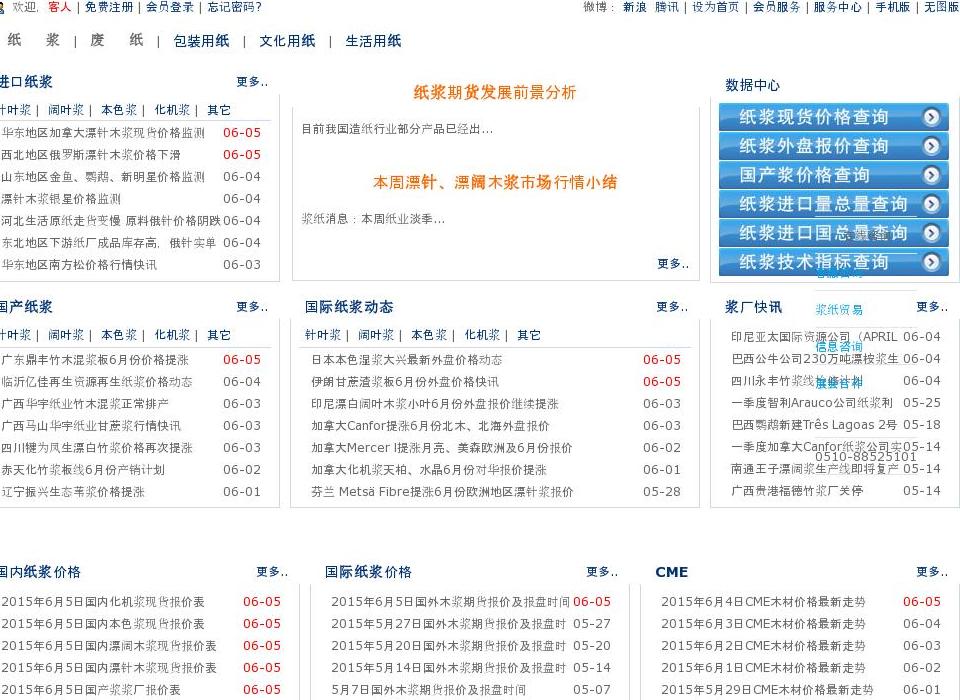
Task: Open 赤天化竹浆板线6月份产销计划
Action: pos(83,470)
